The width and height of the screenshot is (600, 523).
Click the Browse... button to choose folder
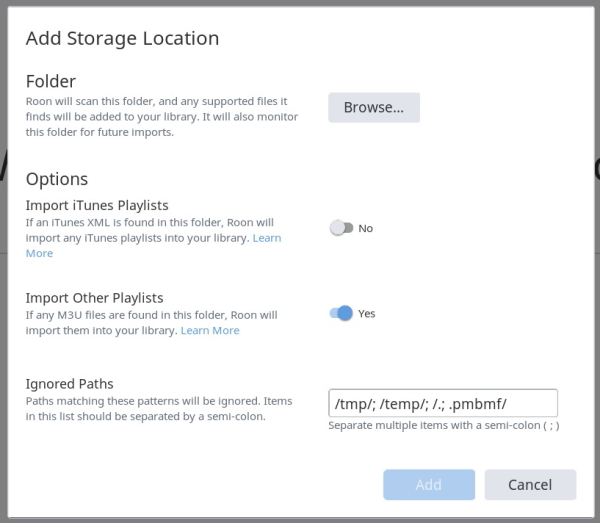pyautogui.click(x=374, y=108)
